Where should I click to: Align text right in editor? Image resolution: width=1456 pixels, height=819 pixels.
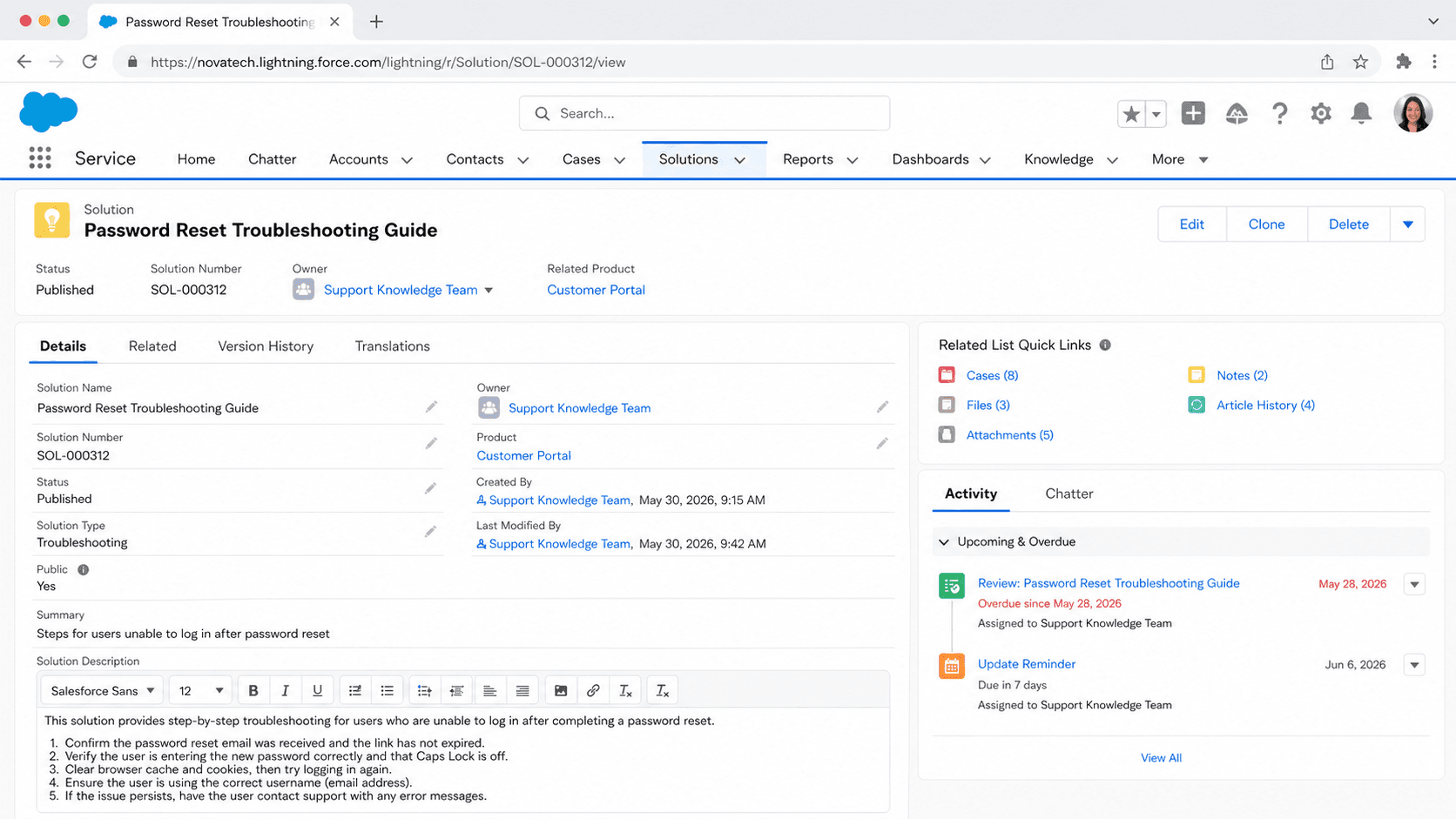[522, 690]
